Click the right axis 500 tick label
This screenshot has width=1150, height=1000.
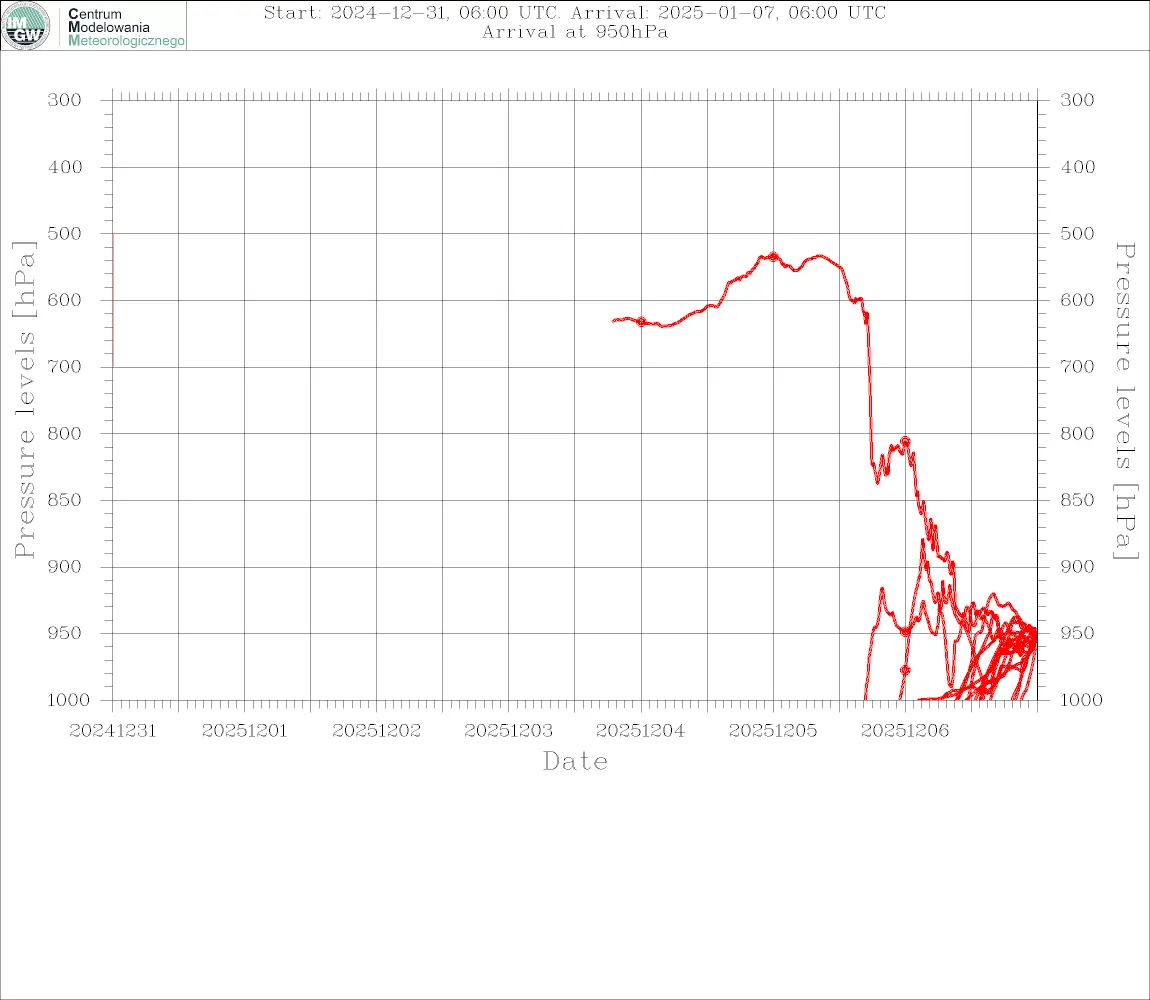coord(1077,233)
